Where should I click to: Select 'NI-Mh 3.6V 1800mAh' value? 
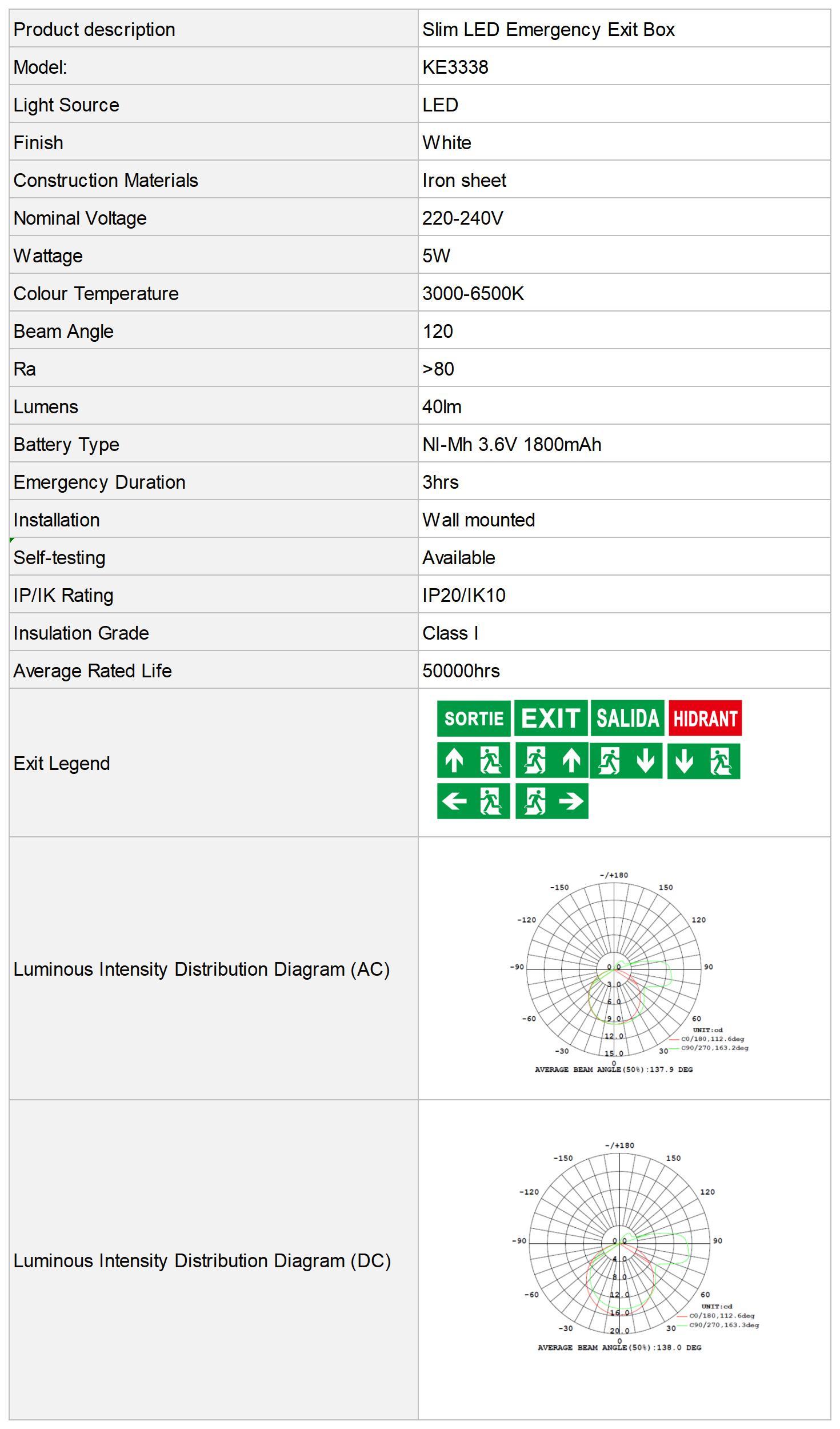(x=512, y=444)
